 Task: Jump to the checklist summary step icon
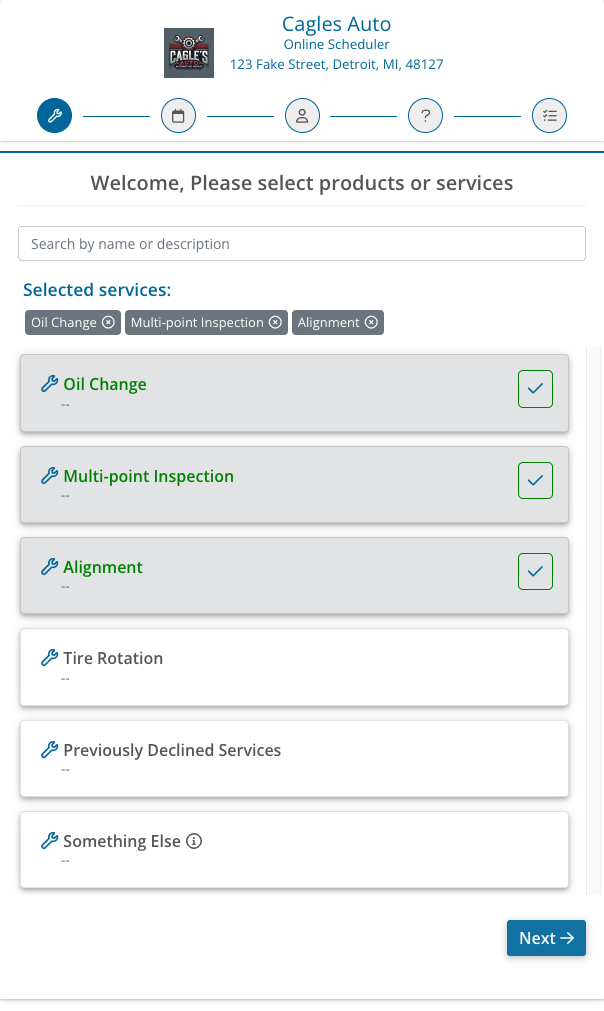pyautogui.click(x=549, y=116)
